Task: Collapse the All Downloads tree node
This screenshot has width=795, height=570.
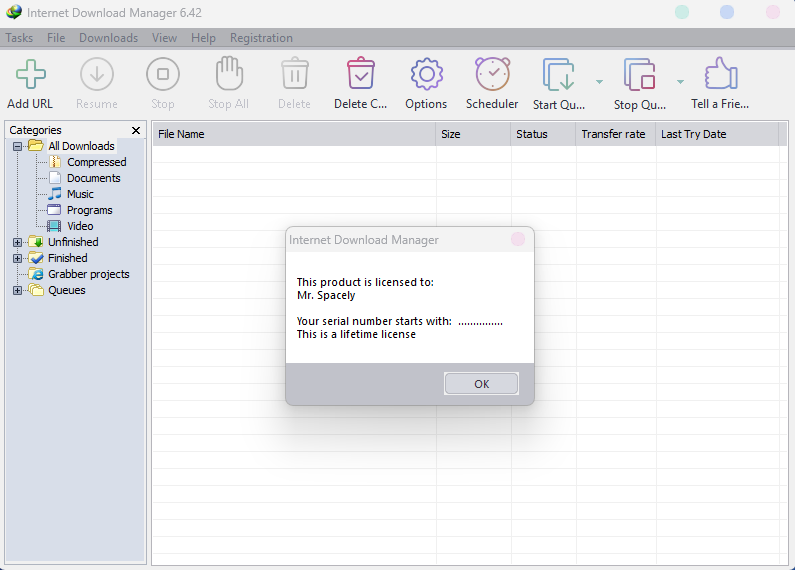Action: (17, 146)
